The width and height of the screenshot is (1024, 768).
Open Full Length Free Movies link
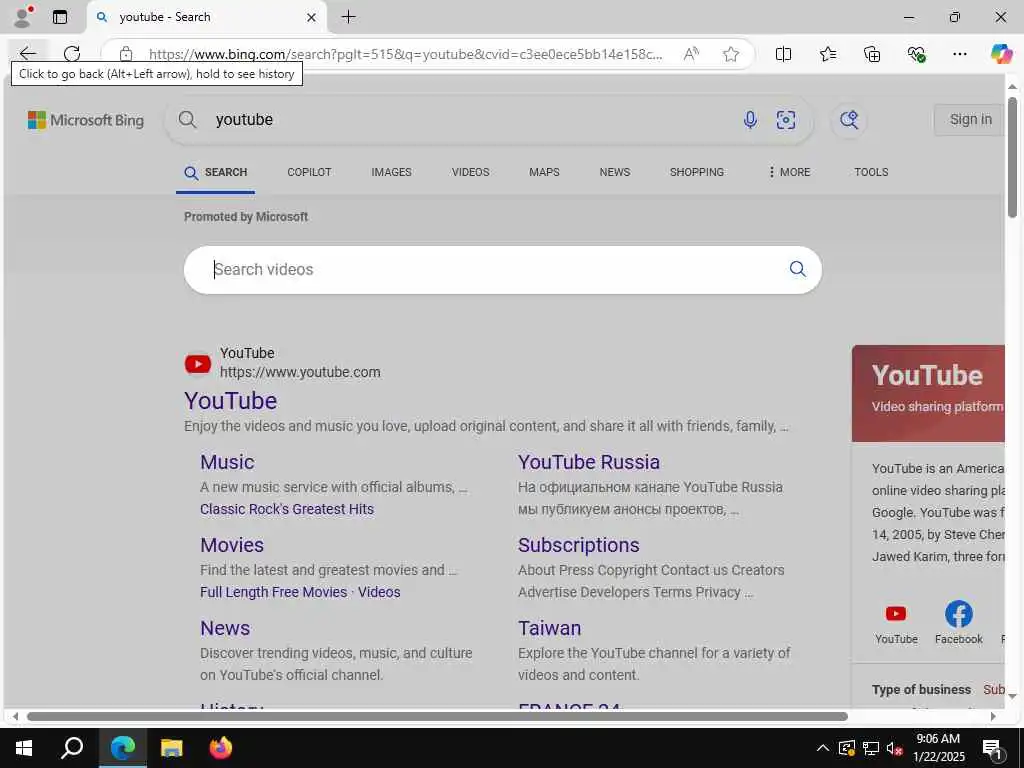pos(274,592)
